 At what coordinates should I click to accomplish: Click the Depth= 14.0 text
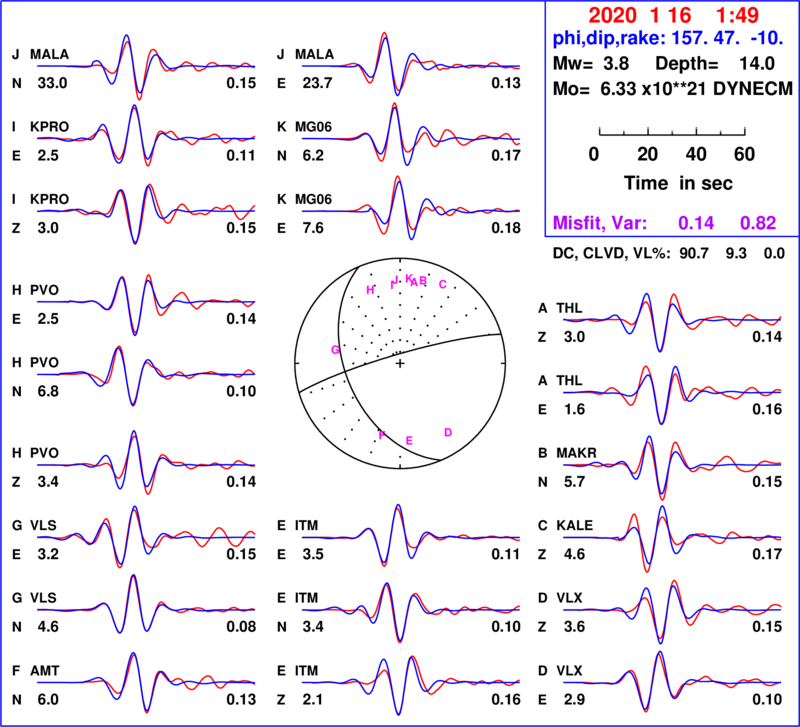pos(715,64)
